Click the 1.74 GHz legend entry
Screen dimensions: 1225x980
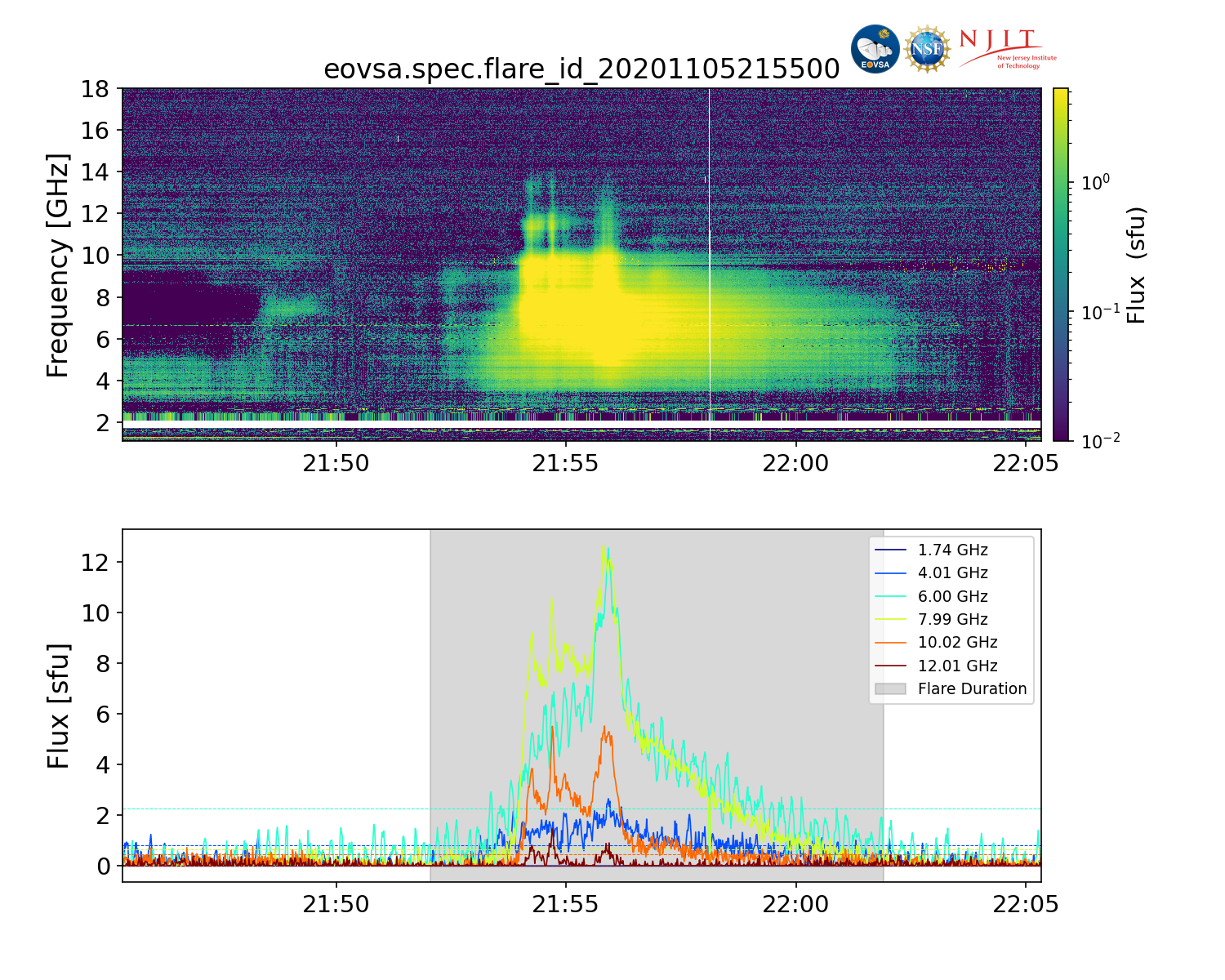coord(952,550)
